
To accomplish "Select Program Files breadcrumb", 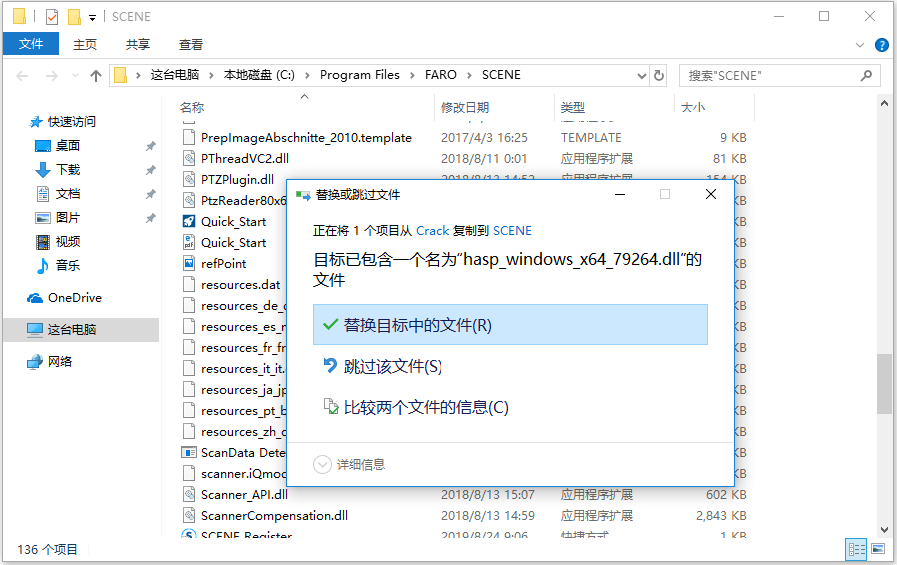I will point(359,75).
